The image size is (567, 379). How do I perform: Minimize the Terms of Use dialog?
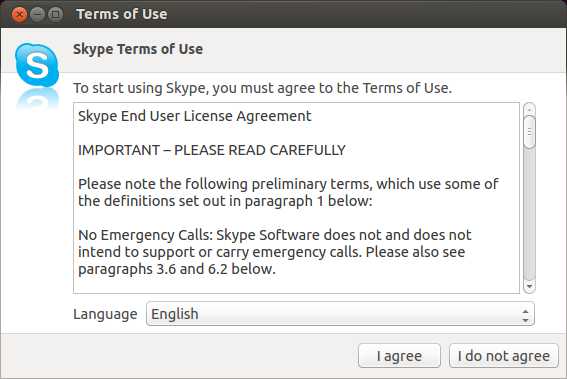point(37,14)
